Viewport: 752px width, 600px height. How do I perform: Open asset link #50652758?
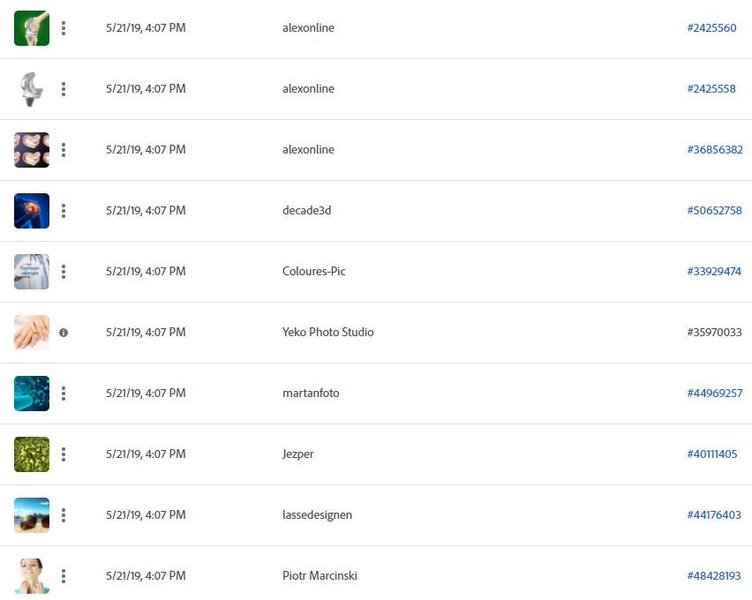click(x=715, y=211)
